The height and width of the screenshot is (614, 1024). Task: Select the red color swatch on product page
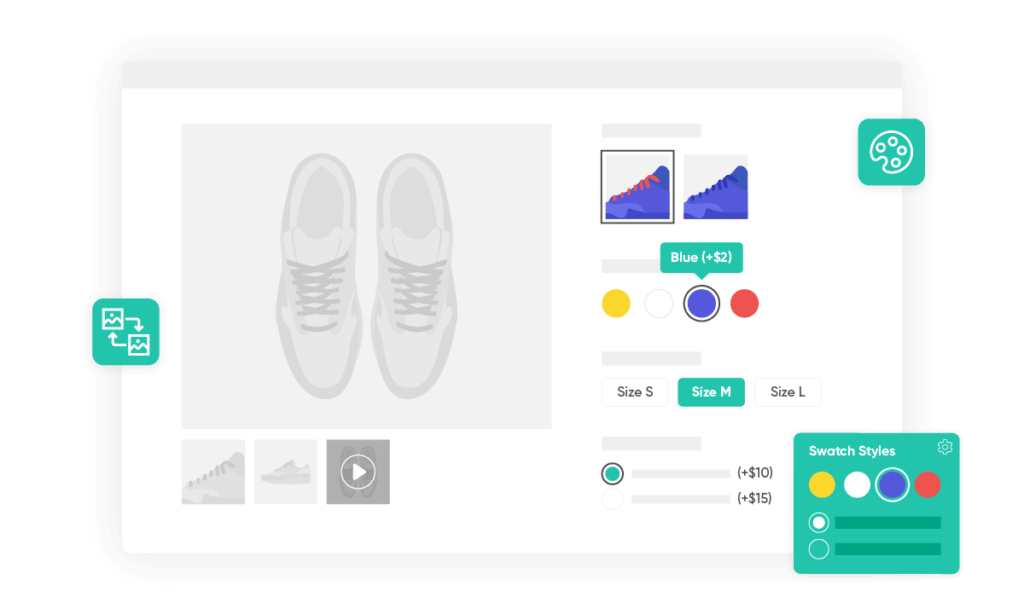(x=744, y=304)
